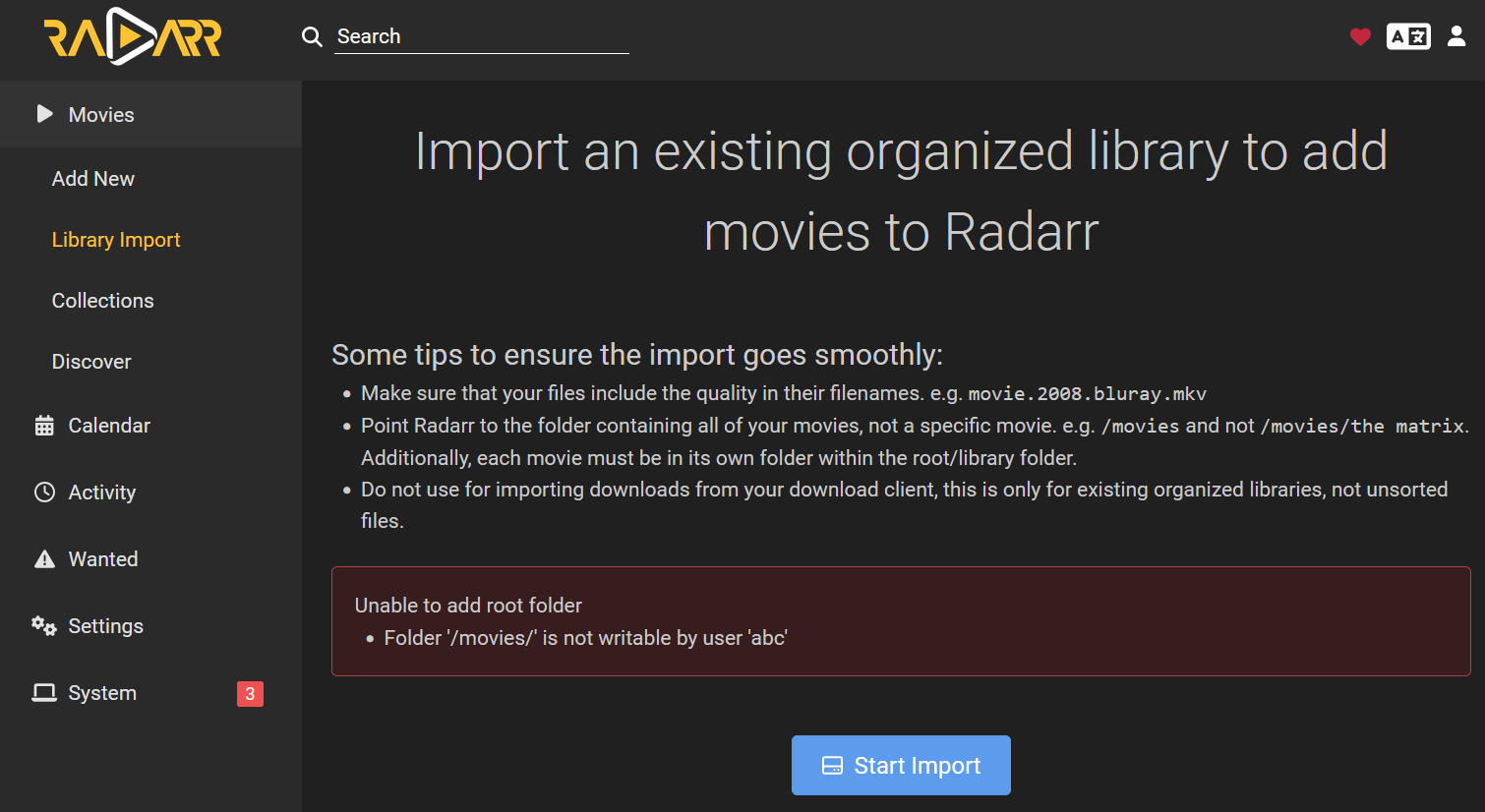Viewport: 1485px width, 812px height.
Task: Click the 'Some tips to ensure' heading
Action: [637, 355]
